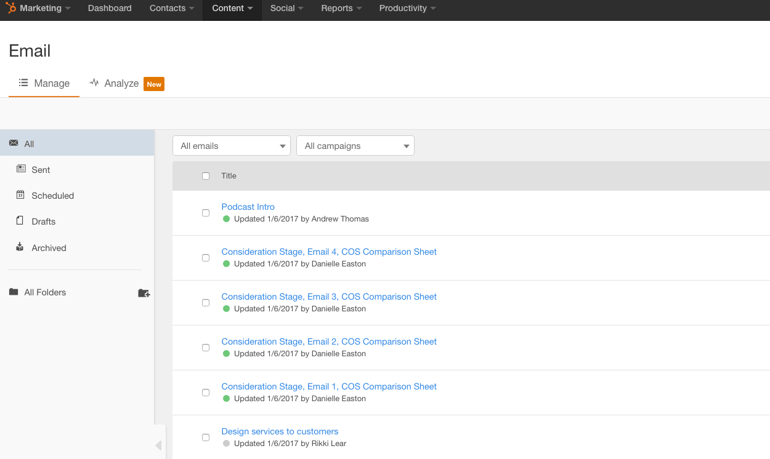
Task: Select the Design services to customers checkbox
Action: [206, 437]
